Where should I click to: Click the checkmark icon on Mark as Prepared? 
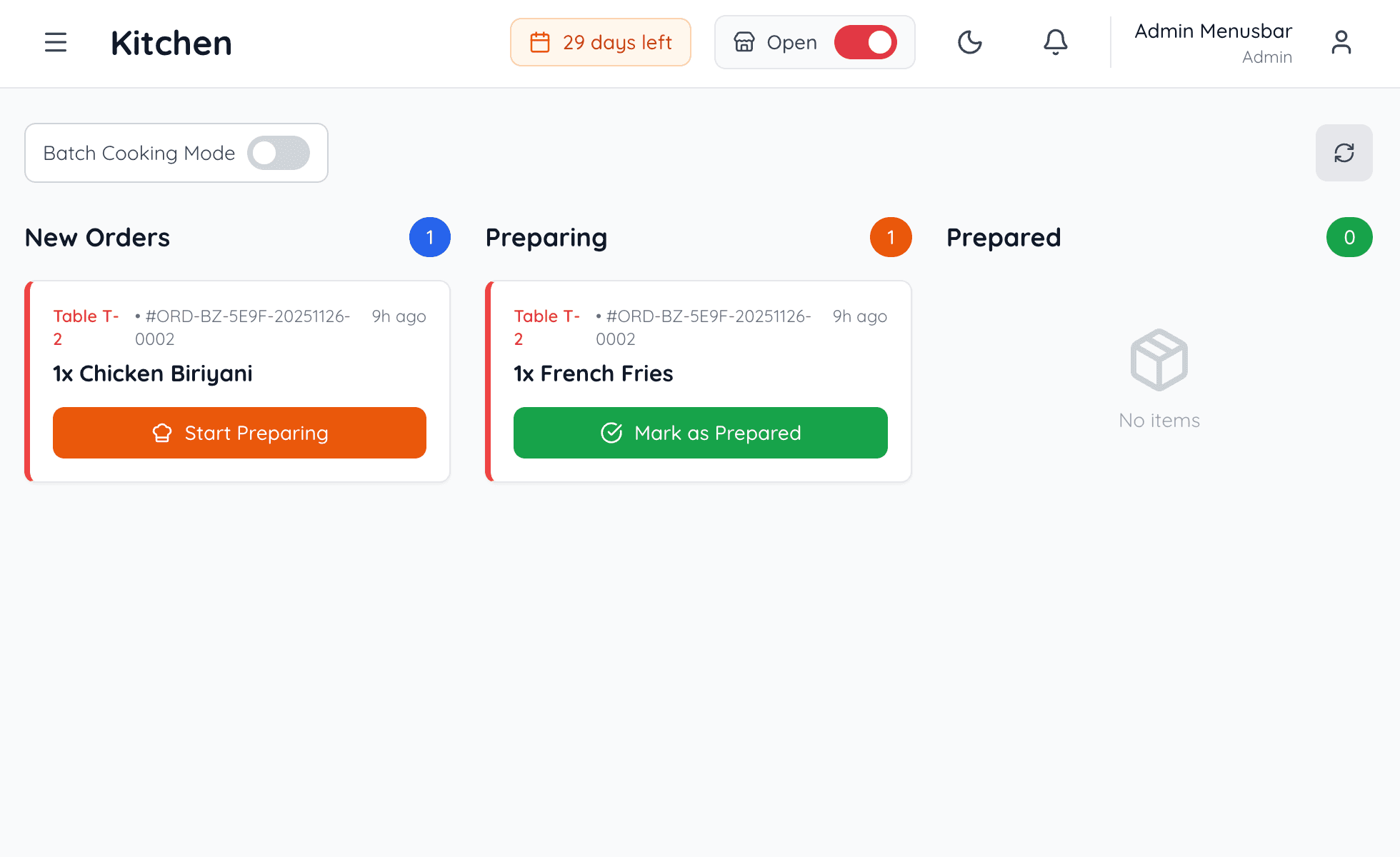[x=611, y=433]
